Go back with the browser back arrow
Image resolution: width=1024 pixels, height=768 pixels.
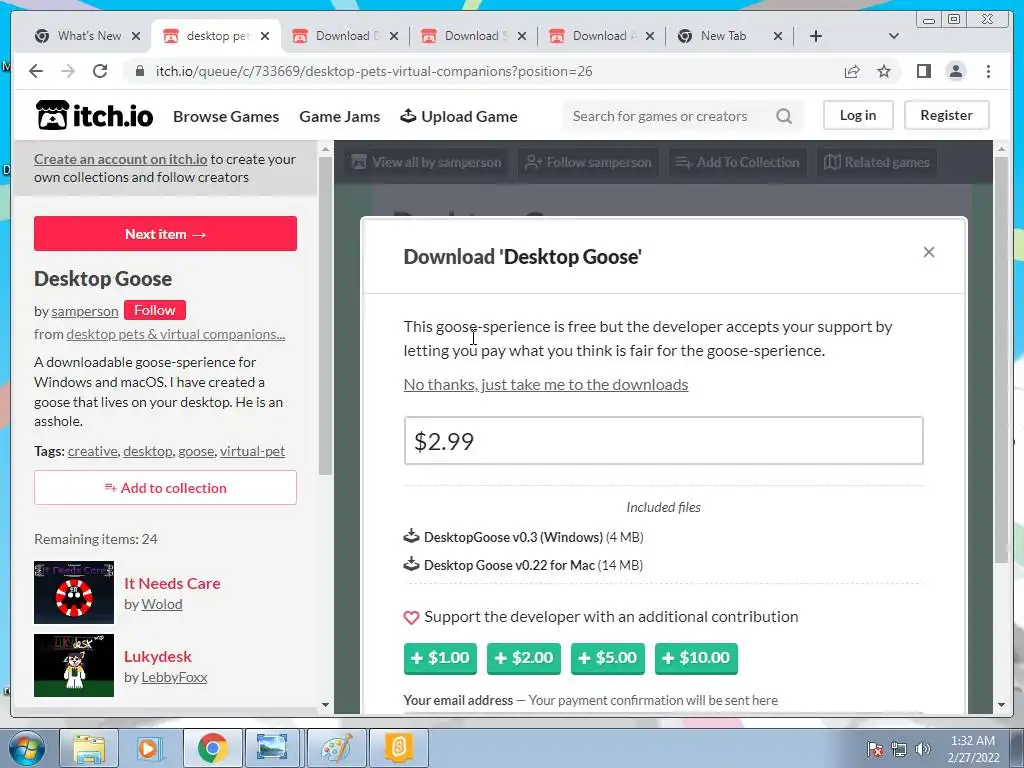tap(36, 71)
